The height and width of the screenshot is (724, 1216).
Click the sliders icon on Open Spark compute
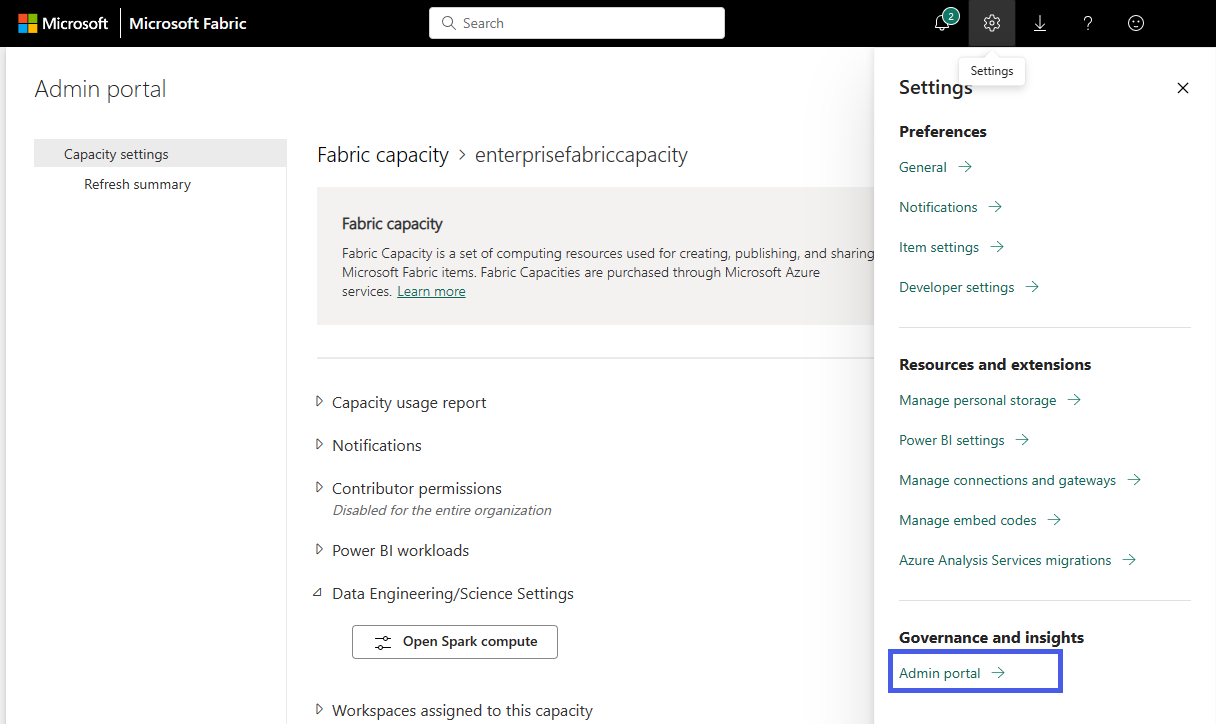383,642
